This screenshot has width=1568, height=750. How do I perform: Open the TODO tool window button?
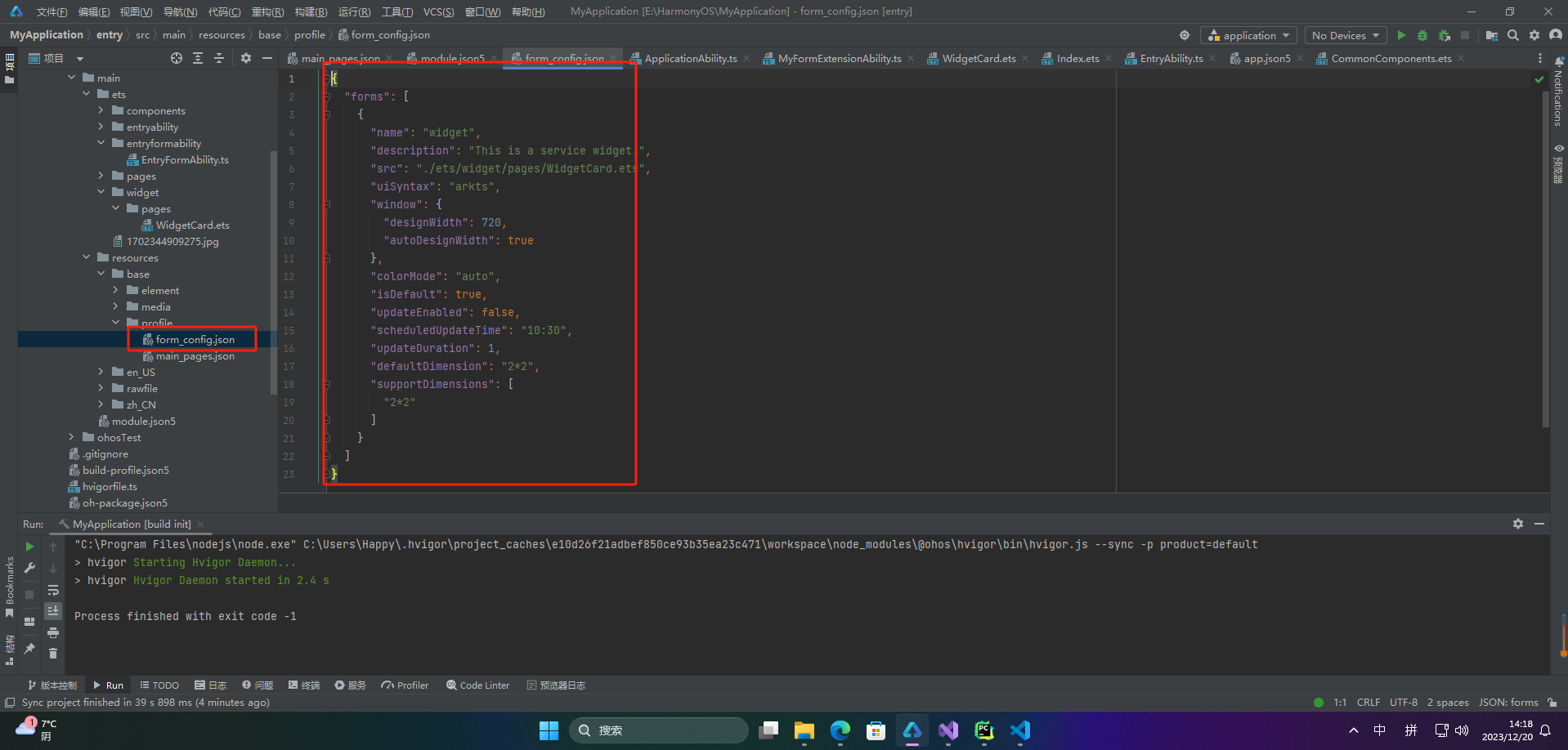tap(159, 685)
